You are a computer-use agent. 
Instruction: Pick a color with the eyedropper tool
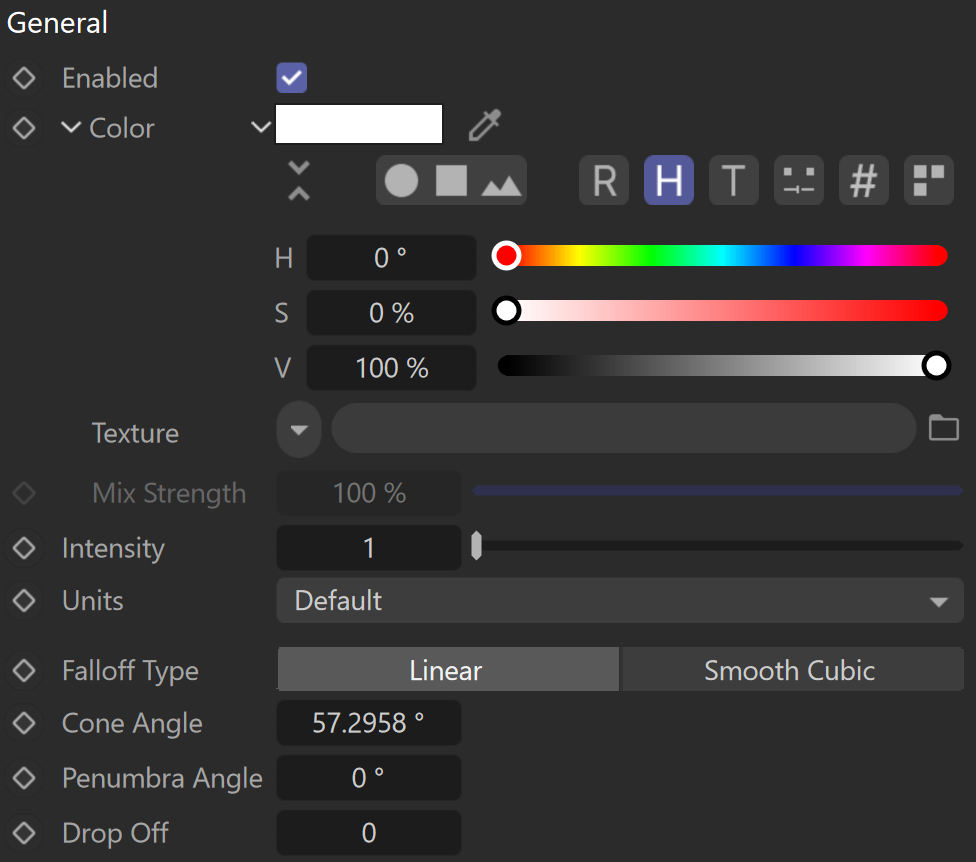(485, 124)
